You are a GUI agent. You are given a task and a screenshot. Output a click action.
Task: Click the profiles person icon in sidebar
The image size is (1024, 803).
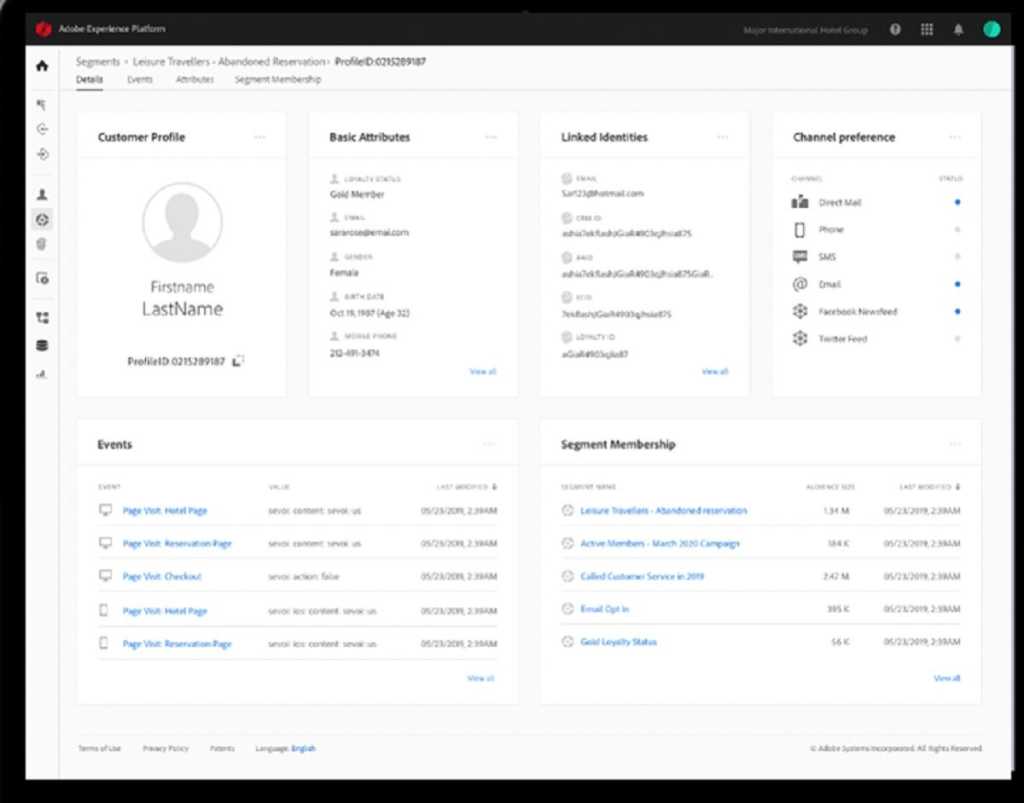coord(42,195)
